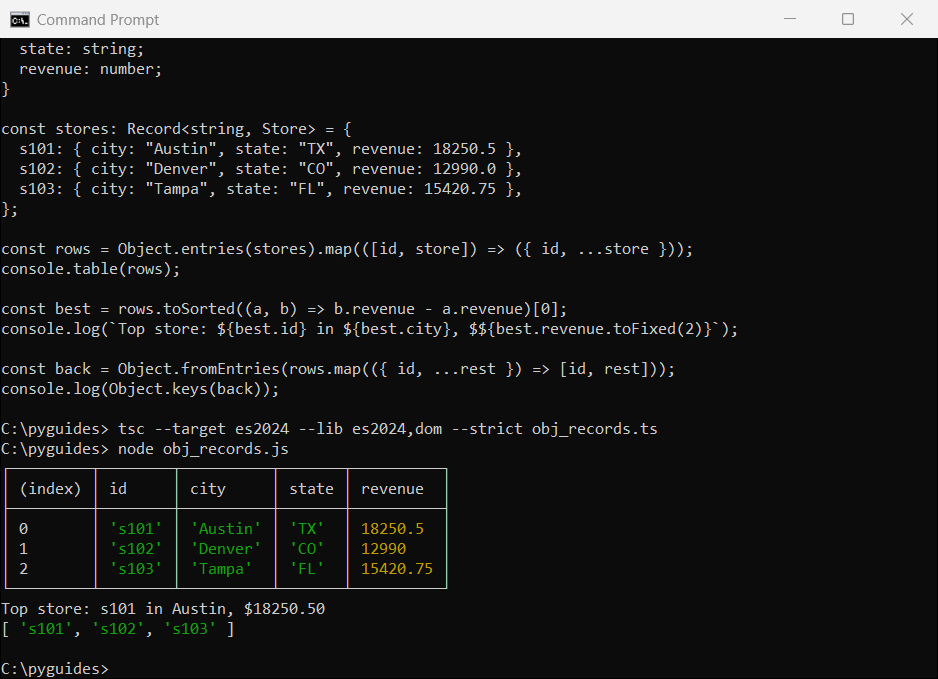Click the 'console.table(rows);' line

(90, 269)
